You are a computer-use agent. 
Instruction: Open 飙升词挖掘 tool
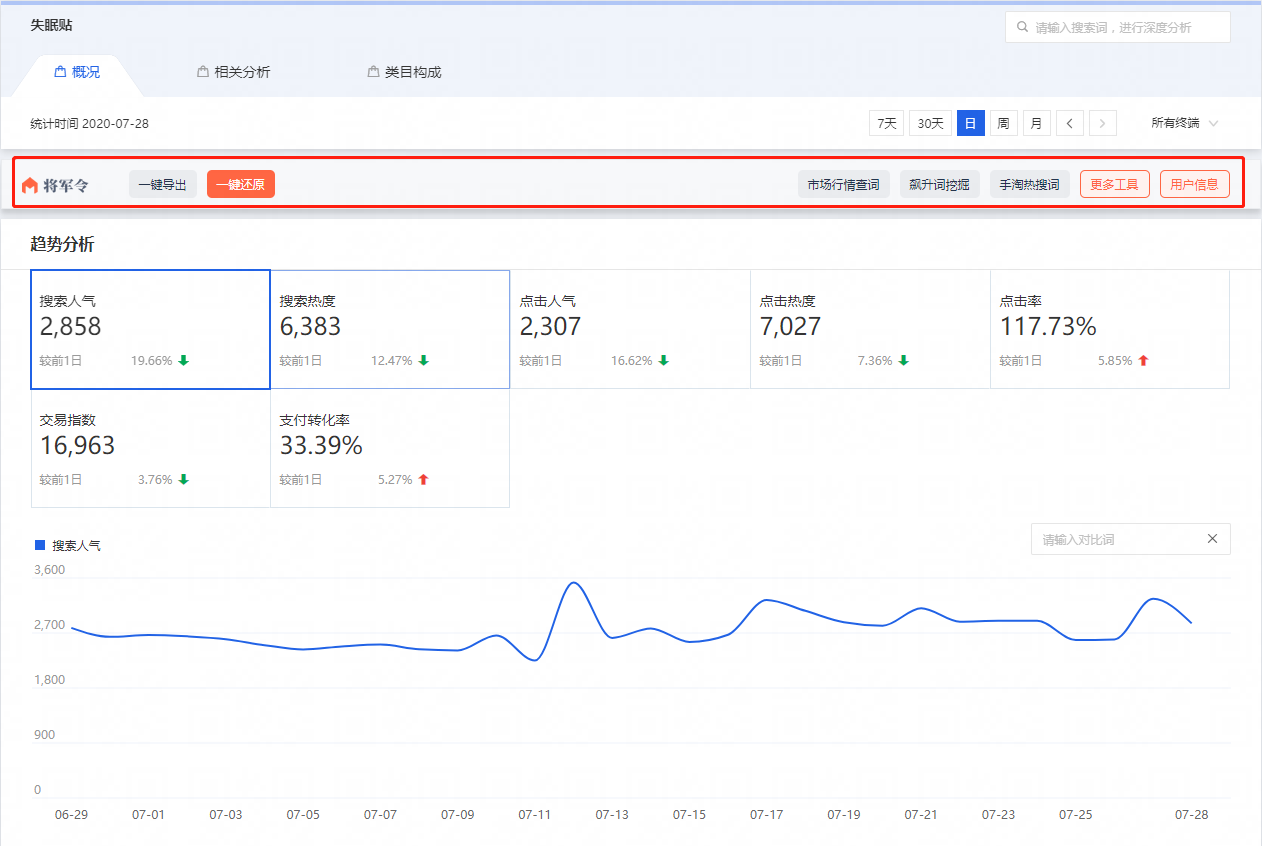coord(940,185)
